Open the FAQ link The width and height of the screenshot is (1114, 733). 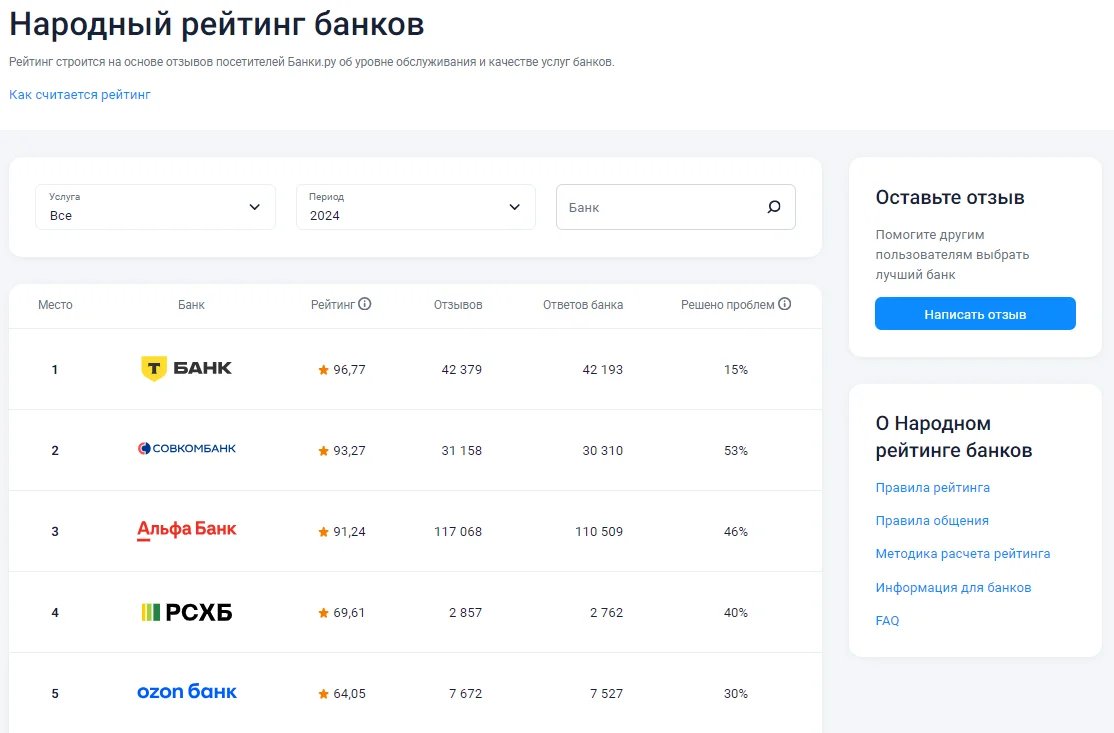(887, 620)
